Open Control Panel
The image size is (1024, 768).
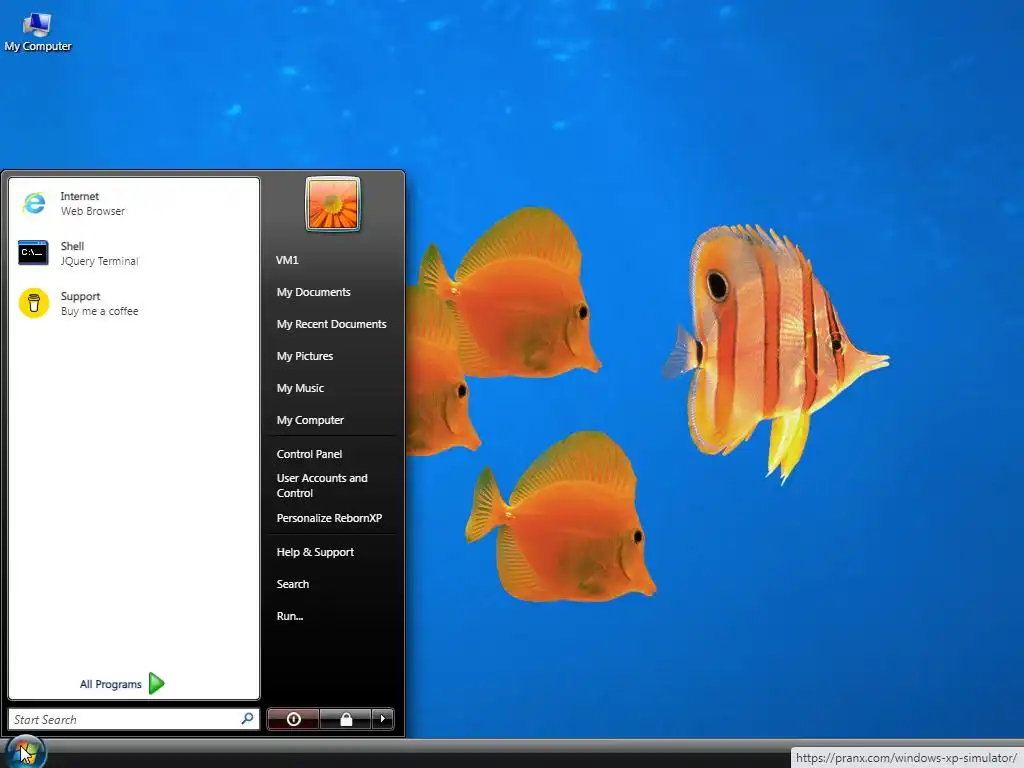pos(310,454)
